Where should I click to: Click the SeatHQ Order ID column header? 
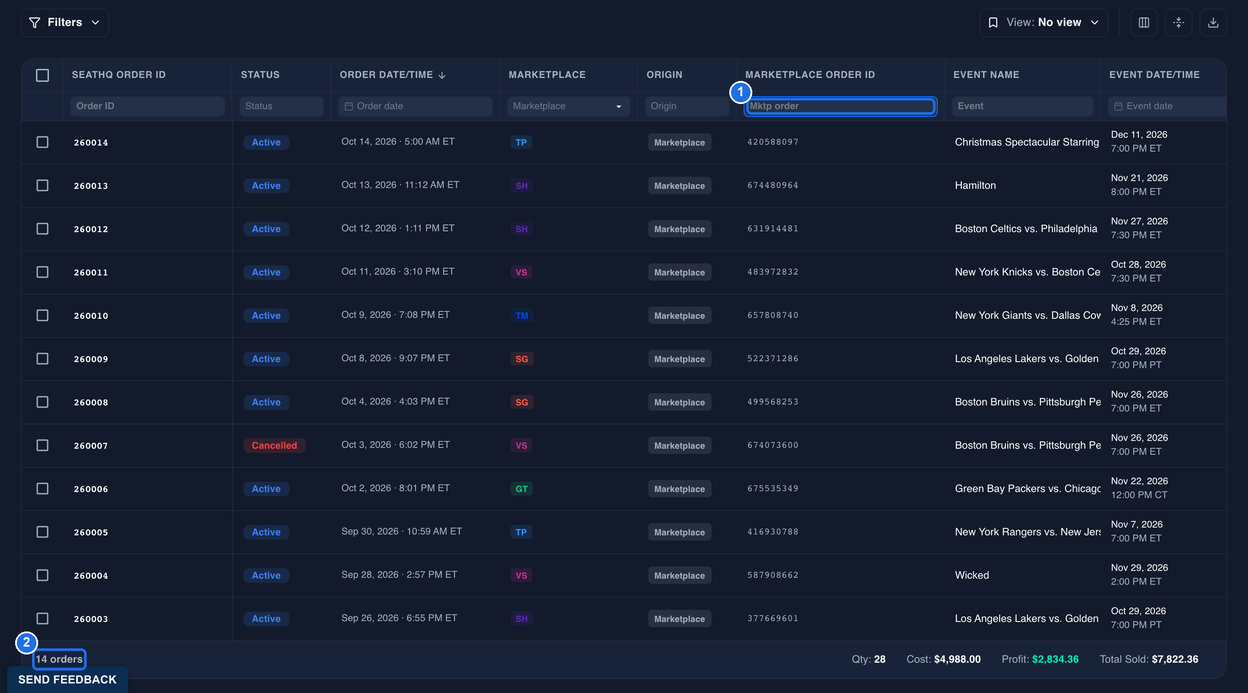click(119, 75)
